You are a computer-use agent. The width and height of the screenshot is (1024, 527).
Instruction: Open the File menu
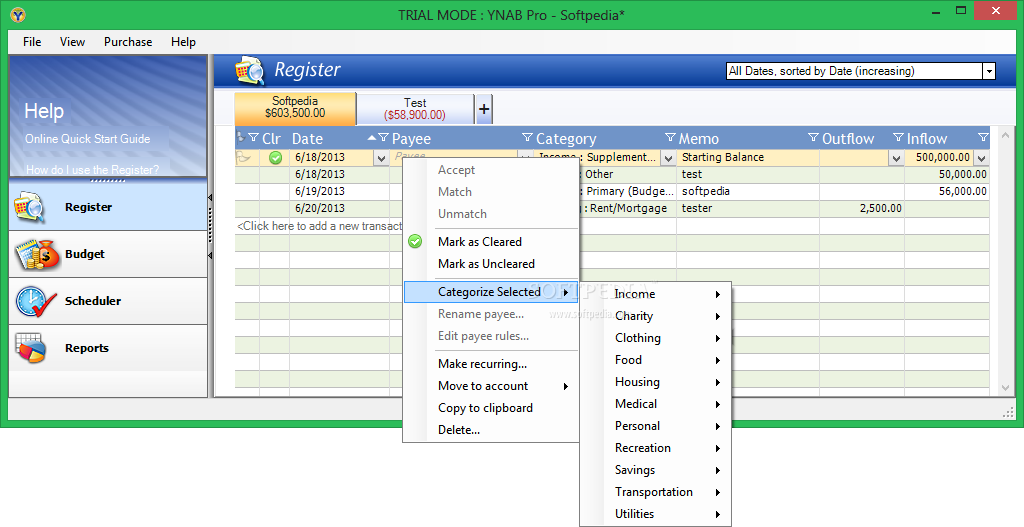click(32, 42)
